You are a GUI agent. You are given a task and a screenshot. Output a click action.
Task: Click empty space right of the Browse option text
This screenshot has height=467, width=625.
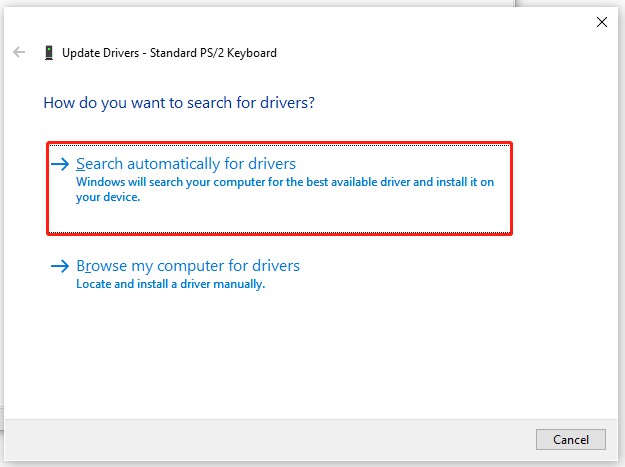pyautogui.click(x=450, y=274)
